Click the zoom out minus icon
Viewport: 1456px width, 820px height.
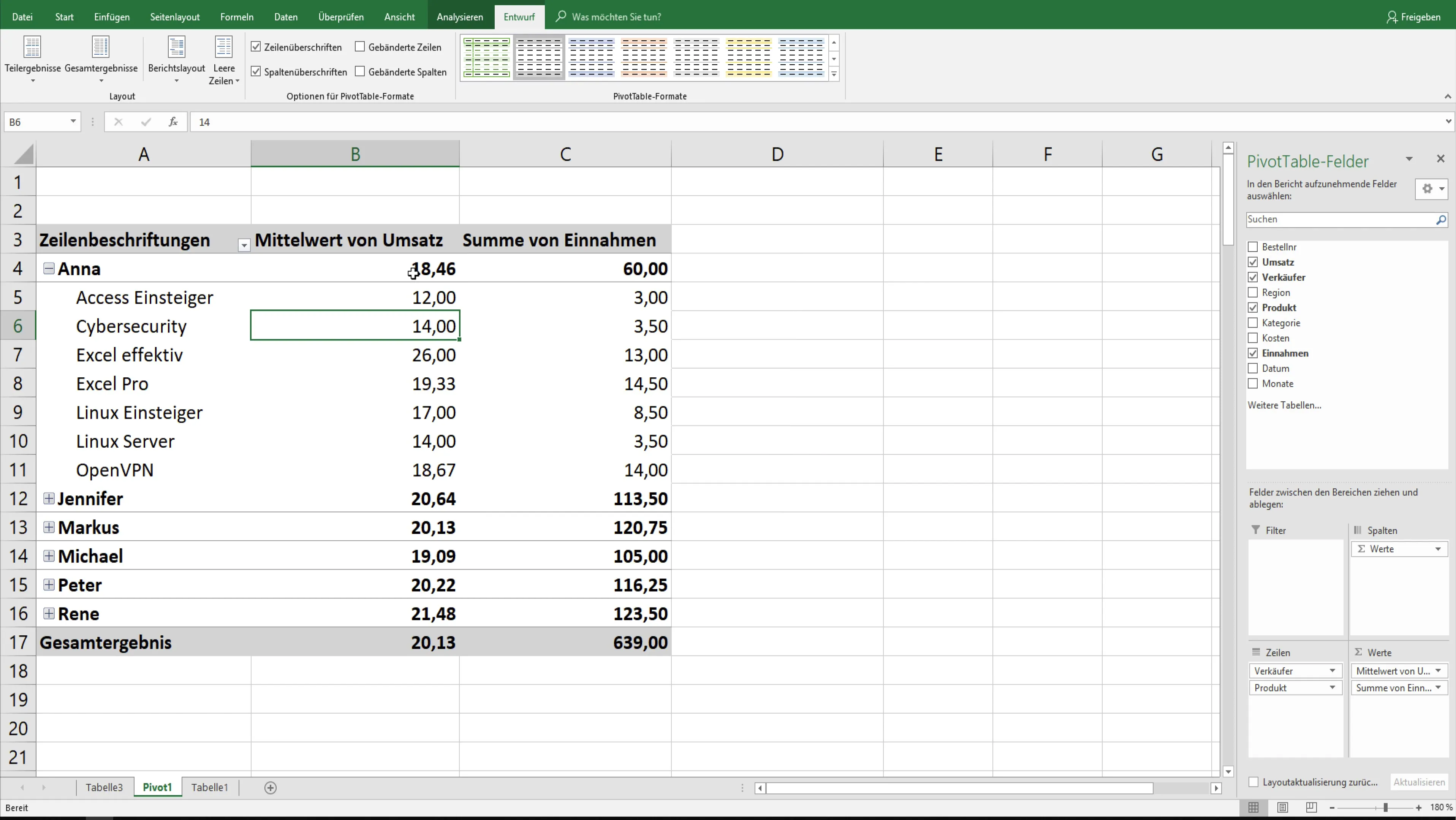click(x=1332, y=808)
